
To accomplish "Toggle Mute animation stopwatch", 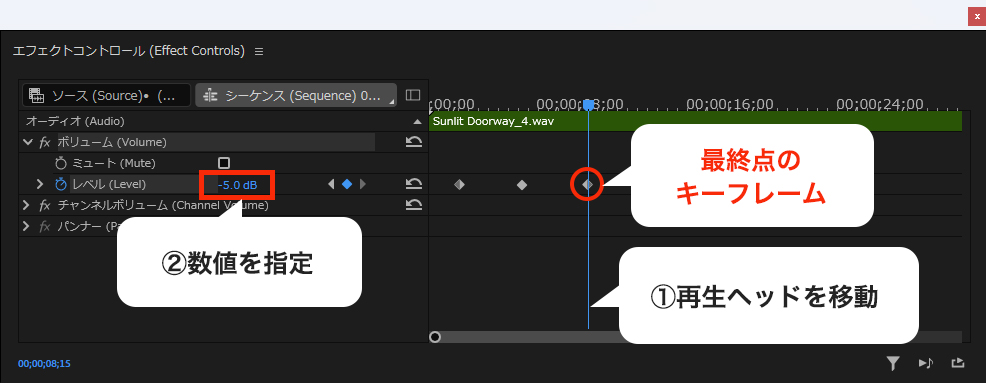I will click(x=61, y=164).
